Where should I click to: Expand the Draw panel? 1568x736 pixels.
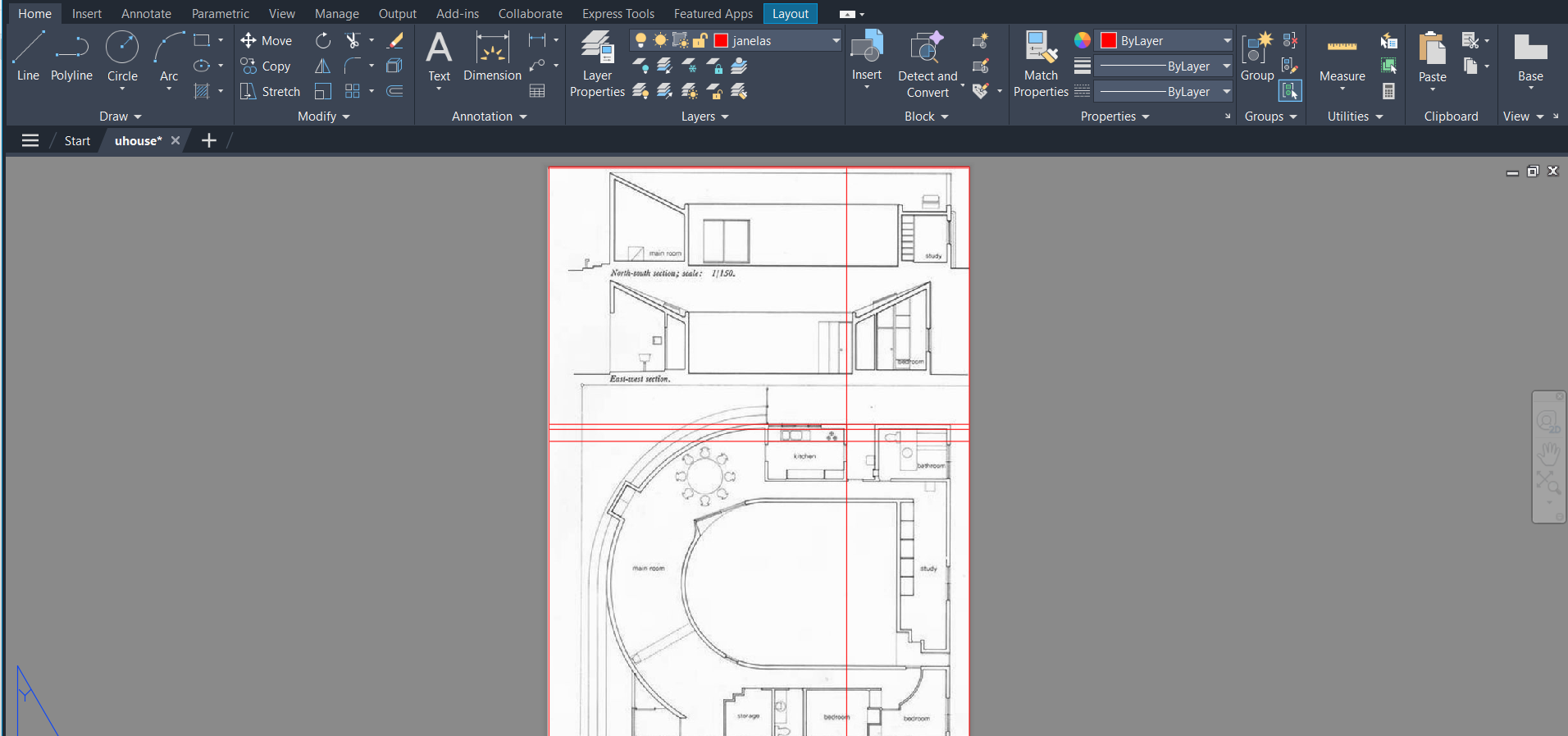click(x=121, y=117)
